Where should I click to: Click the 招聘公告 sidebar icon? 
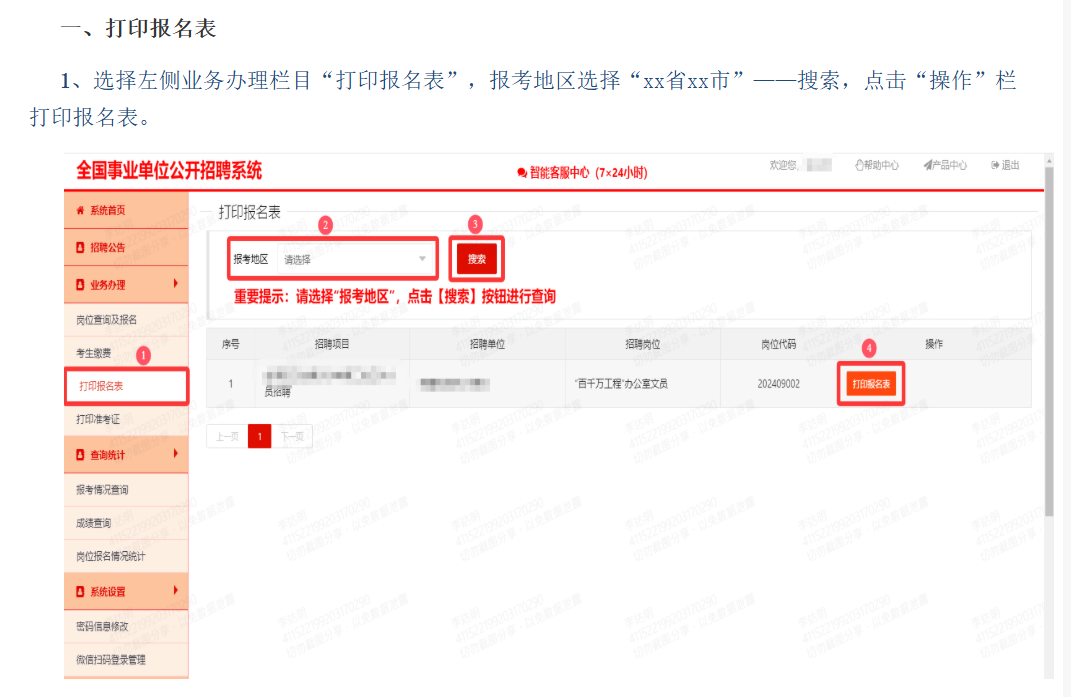pos(81,248)
